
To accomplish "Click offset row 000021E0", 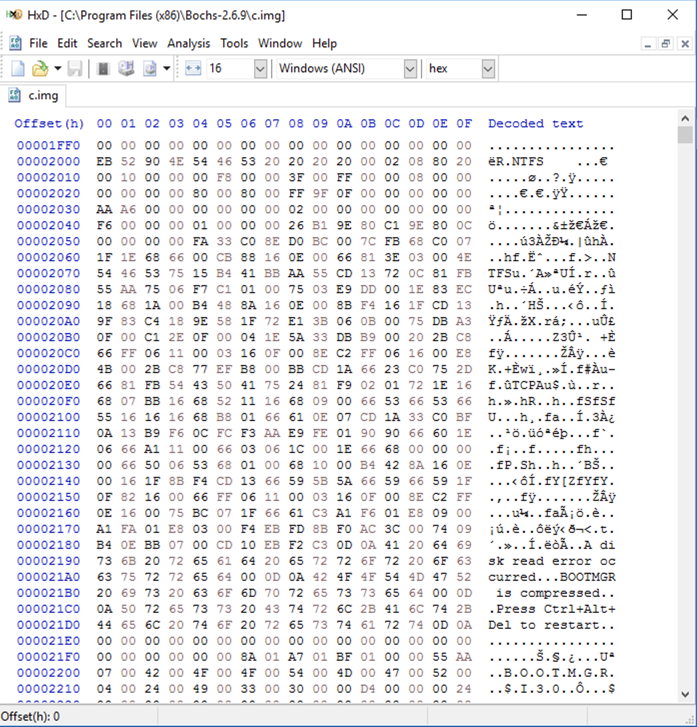I will (x=48, y=641).
